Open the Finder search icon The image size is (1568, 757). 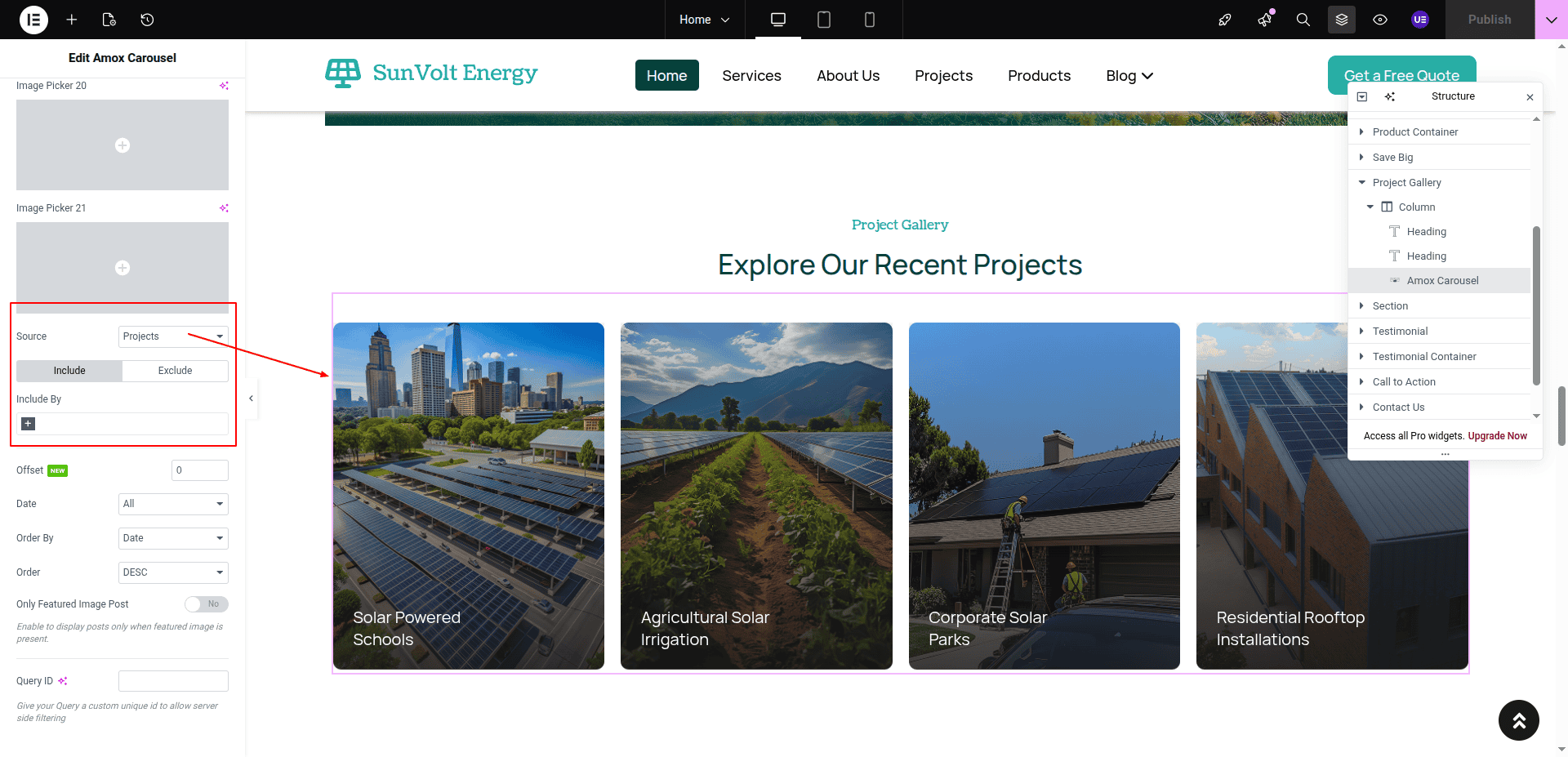(x=1303, y=20)
